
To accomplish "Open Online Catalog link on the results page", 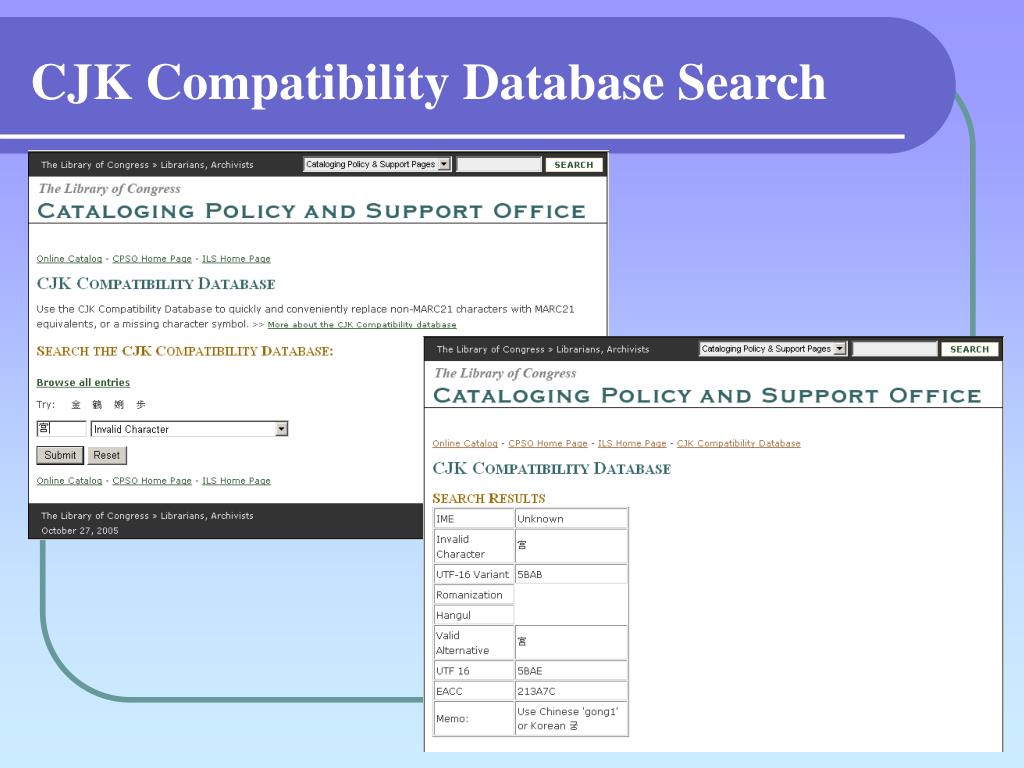I will point(465,443).
